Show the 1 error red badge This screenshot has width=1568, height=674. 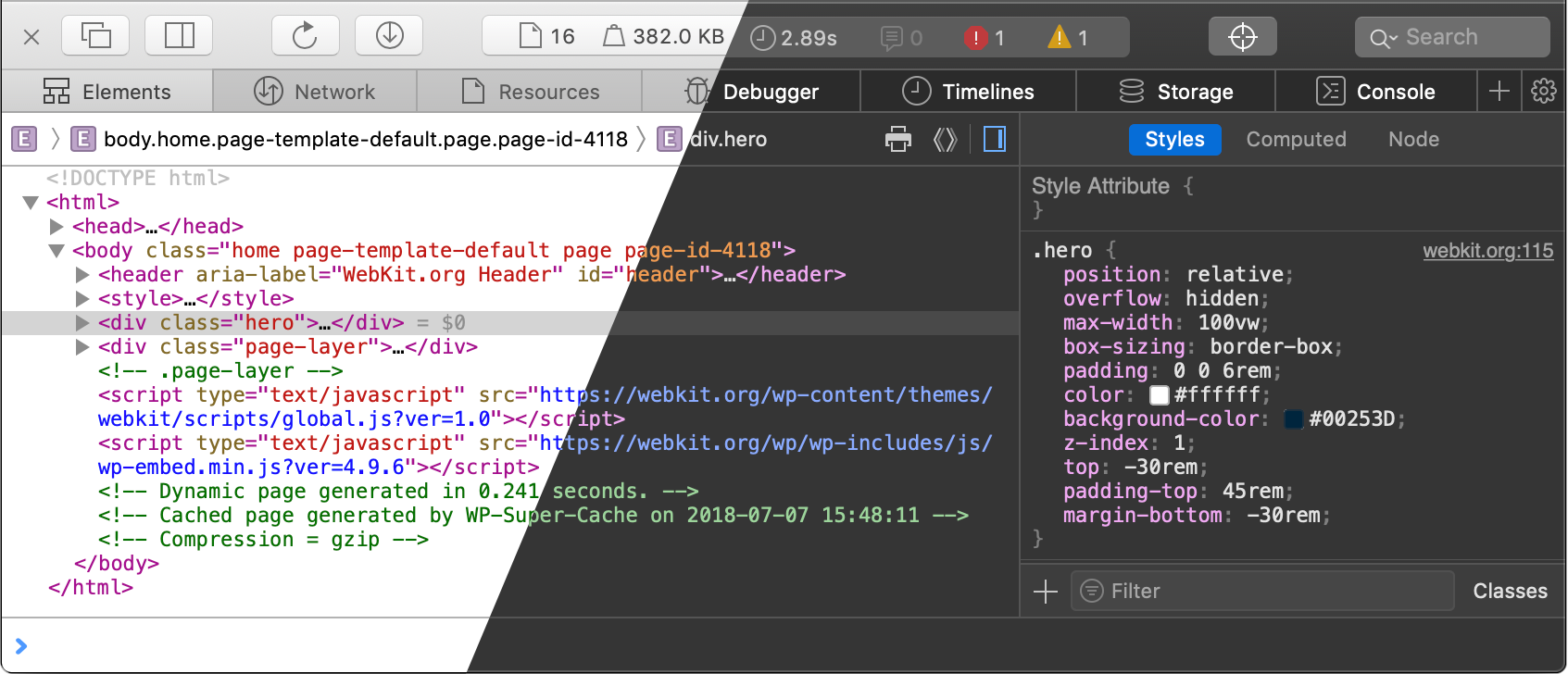(x=985, y=38)
